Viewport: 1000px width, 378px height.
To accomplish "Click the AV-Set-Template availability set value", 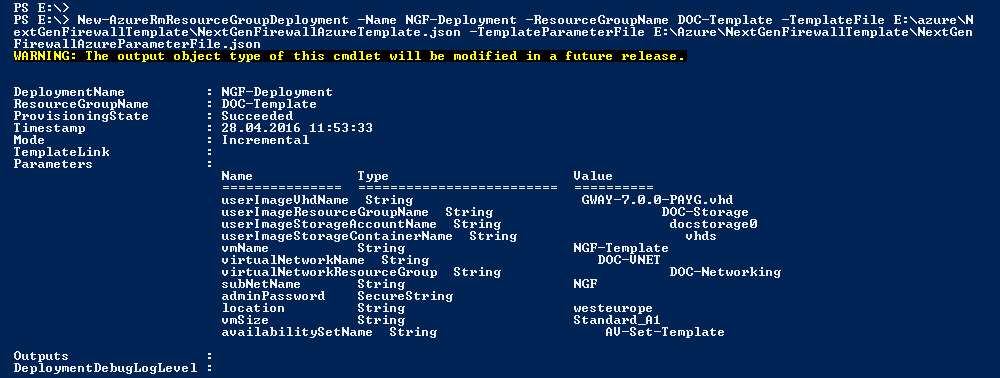I will 665,332.
